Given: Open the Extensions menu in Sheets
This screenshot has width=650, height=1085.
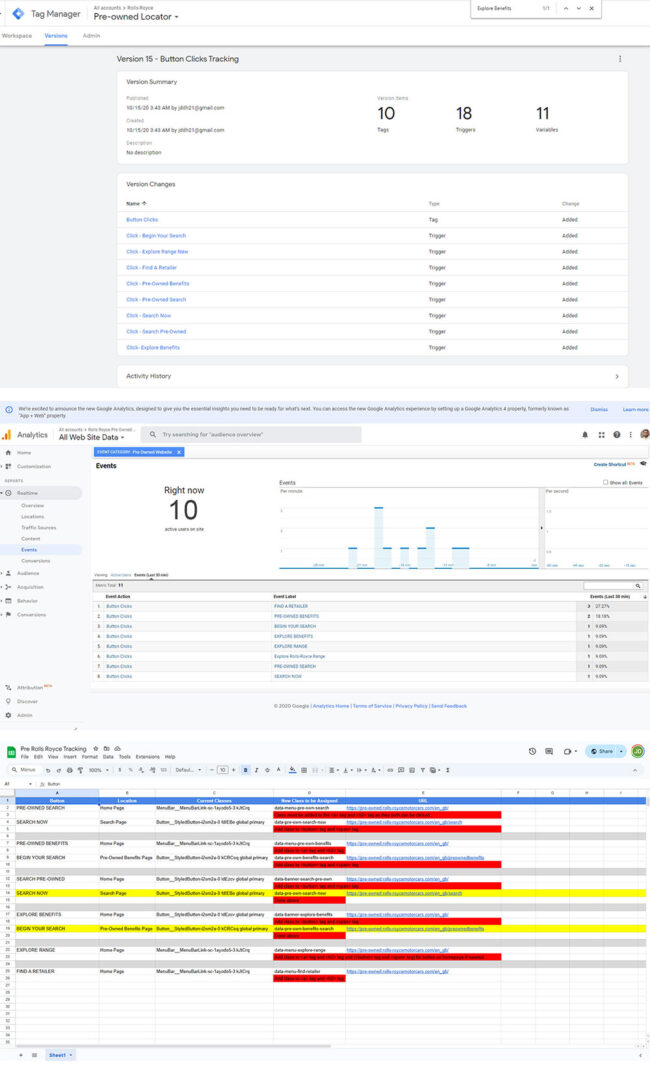Looking at the screenshot, I should (147, 757).
